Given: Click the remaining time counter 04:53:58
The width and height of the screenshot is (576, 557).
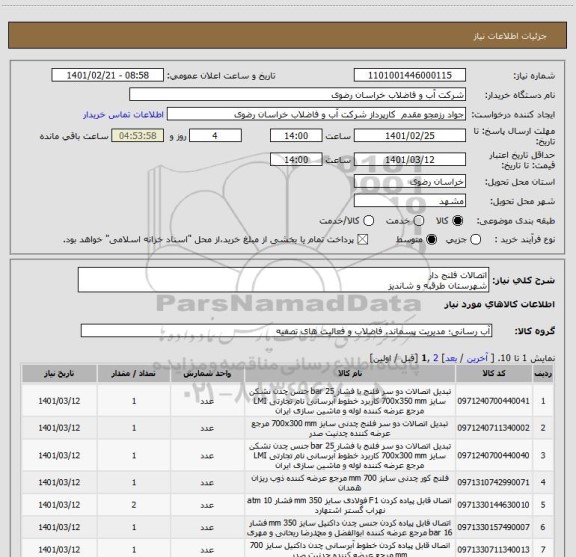Looking at the screenshot, I should (138, 136).
